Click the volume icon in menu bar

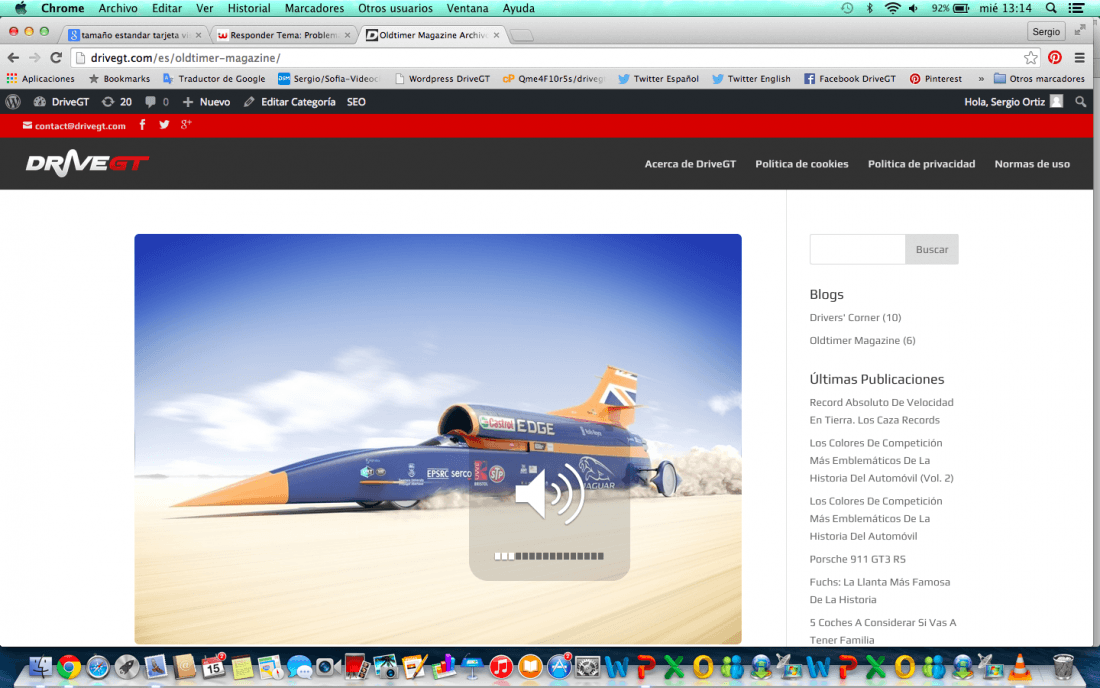[x=913, y=8]
